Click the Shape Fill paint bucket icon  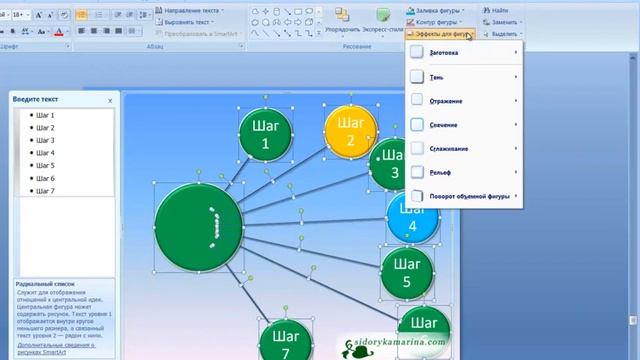pos(410,11)
